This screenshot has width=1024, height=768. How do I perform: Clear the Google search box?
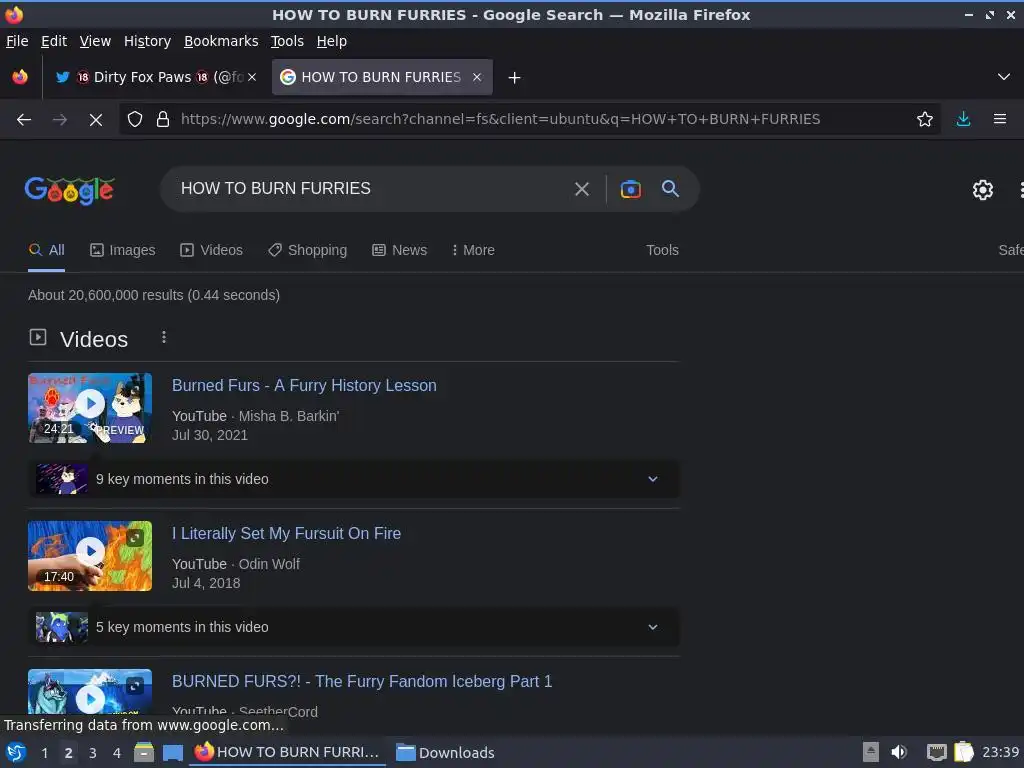(x=581, y=189)
